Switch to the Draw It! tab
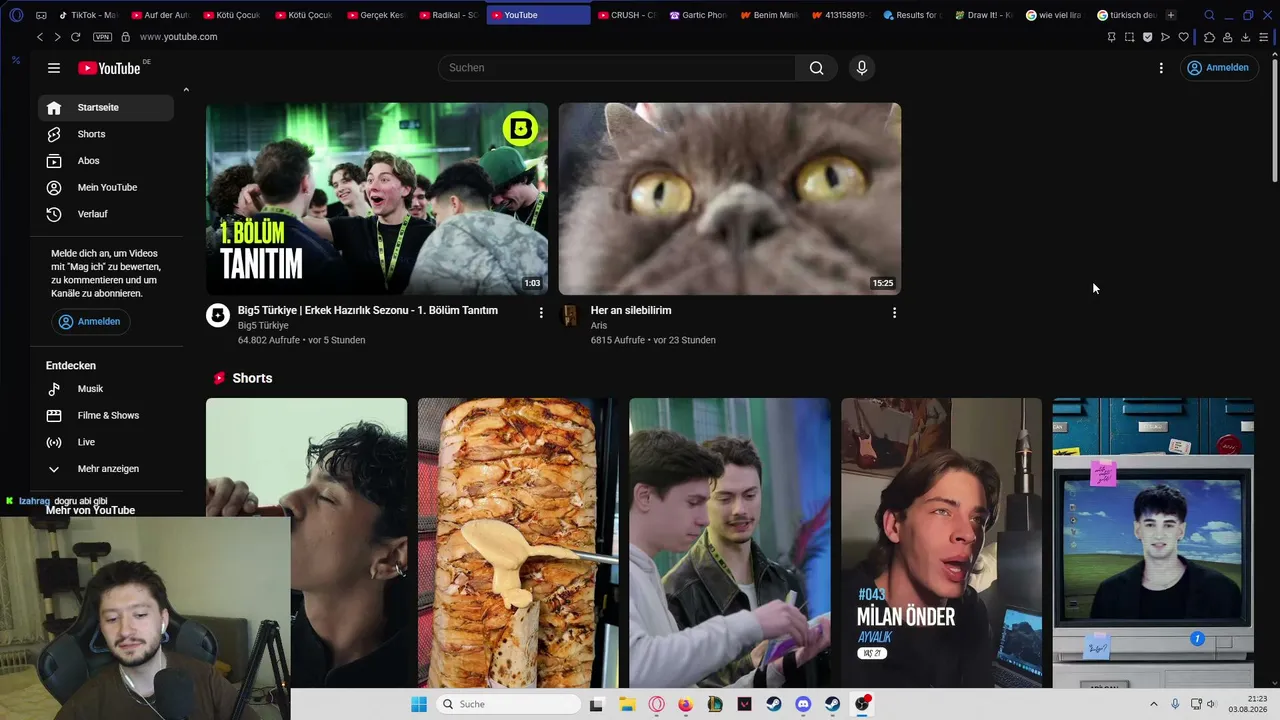Viewport: 1280px width, 720px height. point(984,15)
